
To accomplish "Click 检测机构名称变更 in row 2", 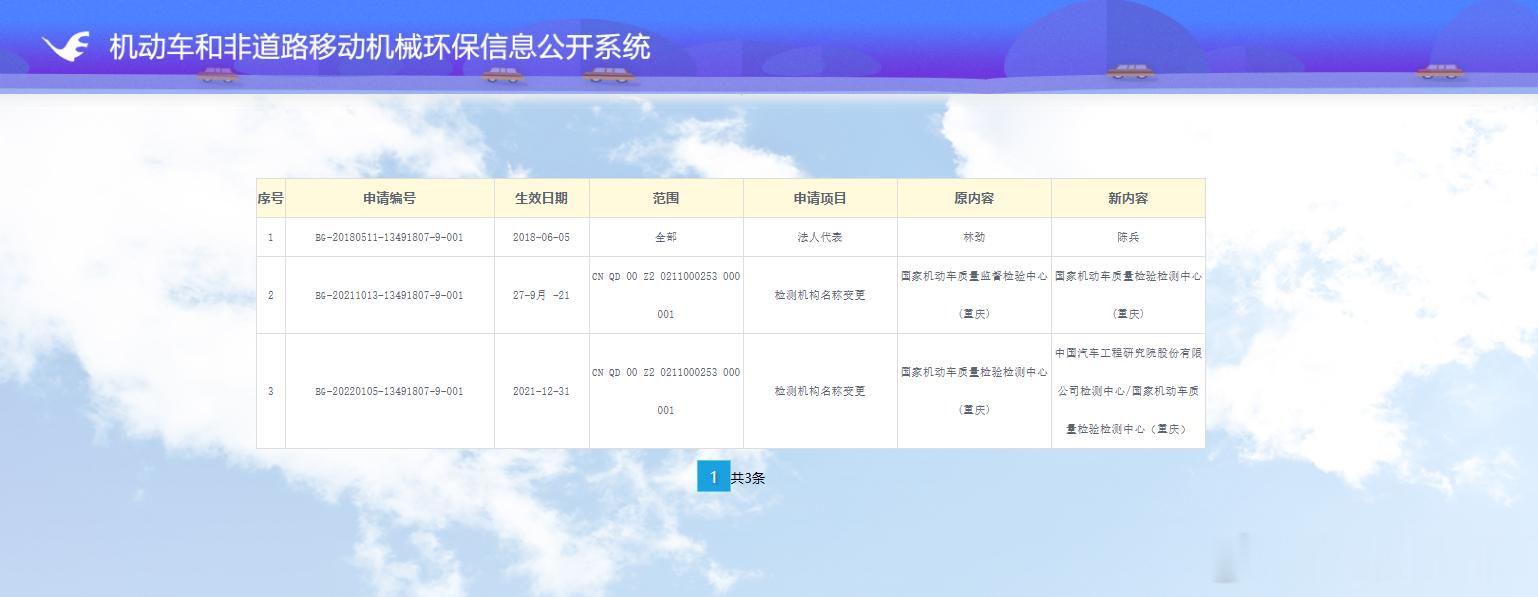I will pyautogui.click(x=820, y=296).
